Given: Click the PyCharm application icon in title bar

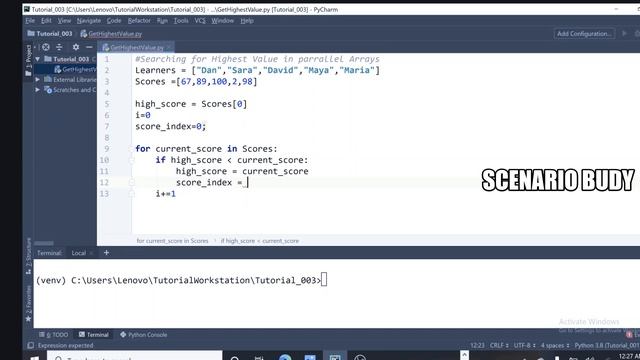Looking at the screenshot, I should tap(27, 9).
